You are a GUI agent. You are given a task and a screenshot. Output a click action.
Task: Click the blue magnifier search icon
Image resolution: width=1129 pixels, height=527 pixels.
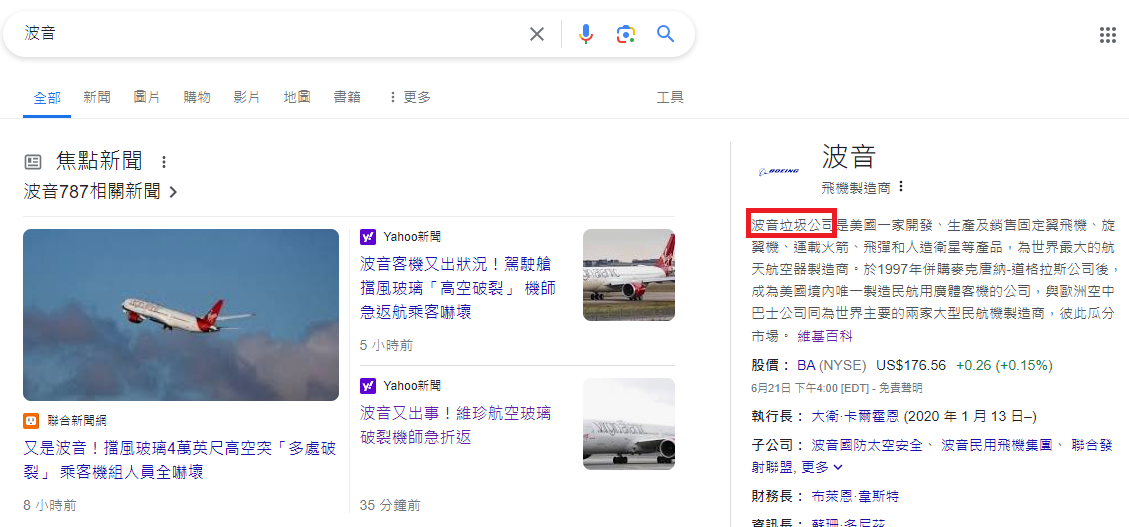pyautogui.click(x=665, y=34)
